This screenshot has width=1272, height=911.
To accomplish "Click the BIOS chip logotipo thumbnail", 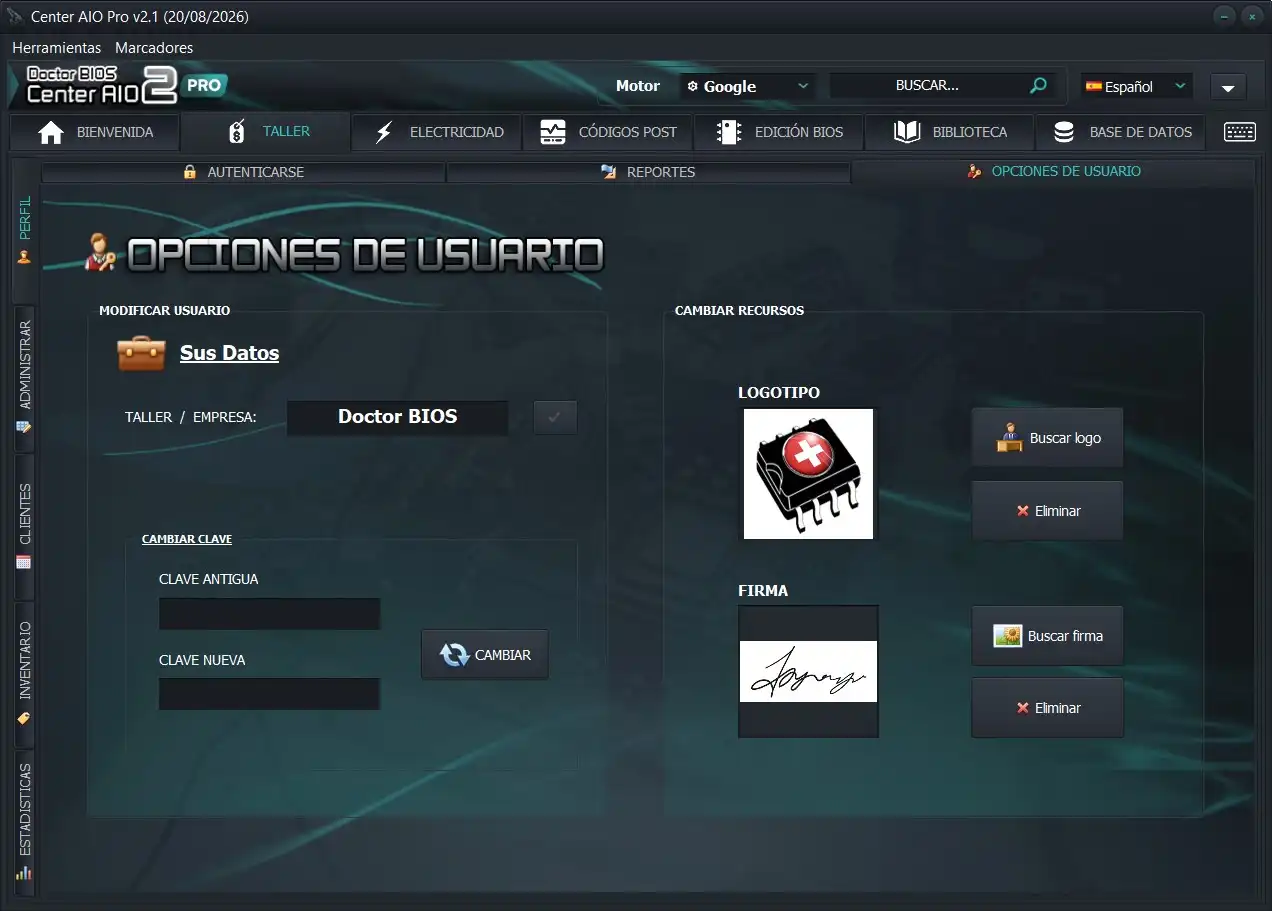I will tap(808, 473).
